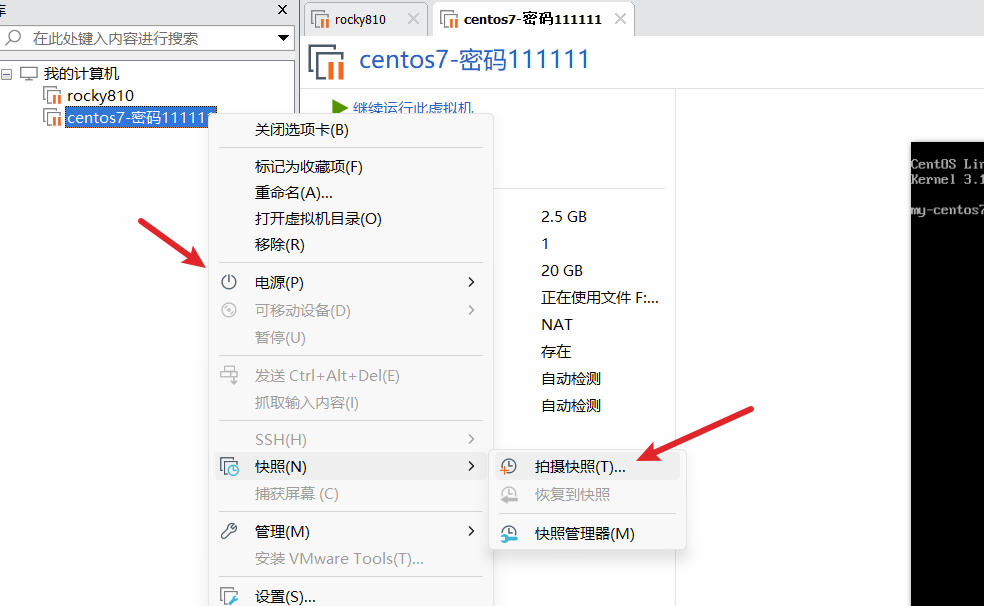
Task: Select 管理(M) menu entry
Action: [351, 531]
